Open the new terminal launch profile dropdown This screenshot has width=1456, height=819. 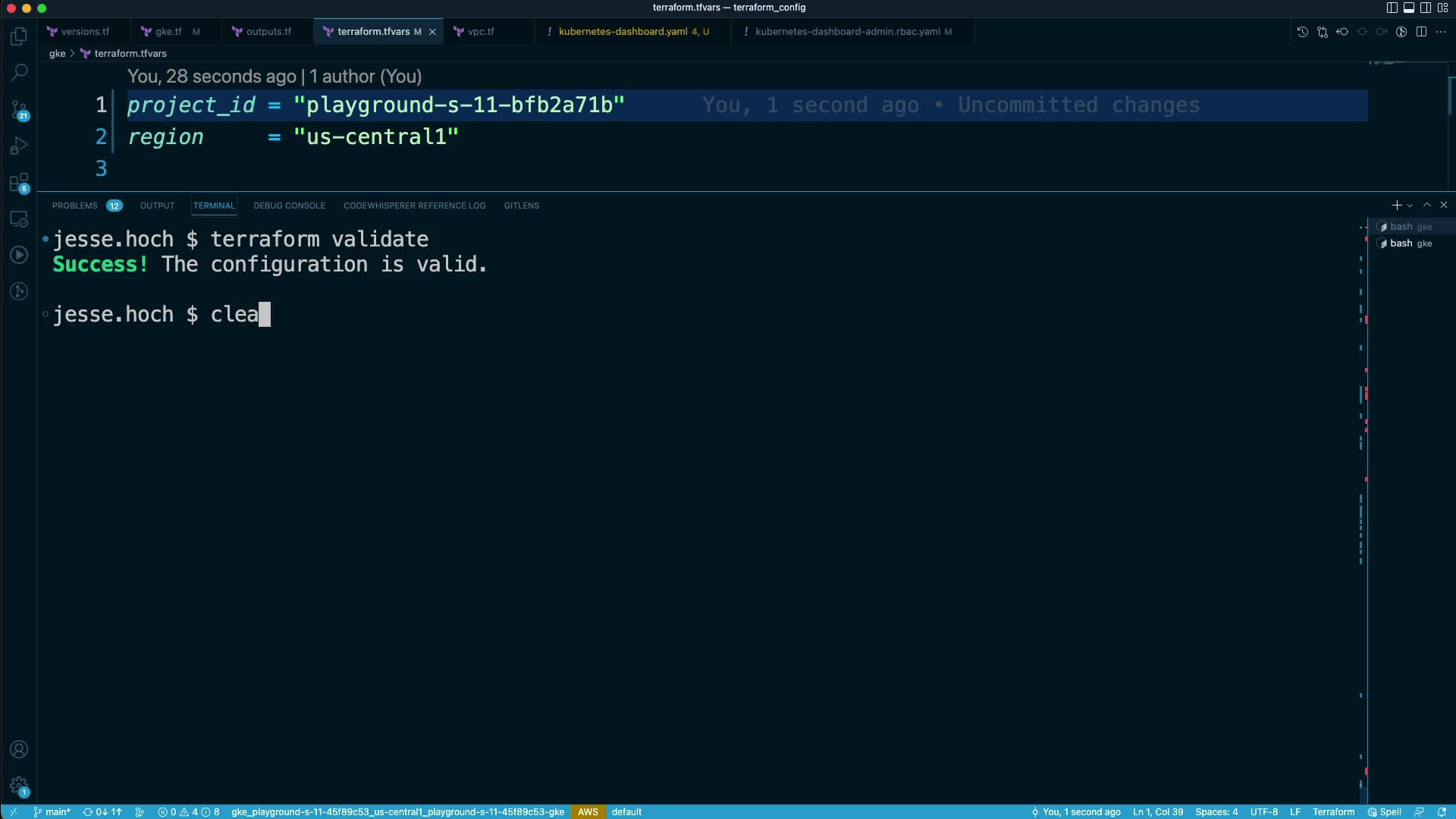tap(1410, 206)
